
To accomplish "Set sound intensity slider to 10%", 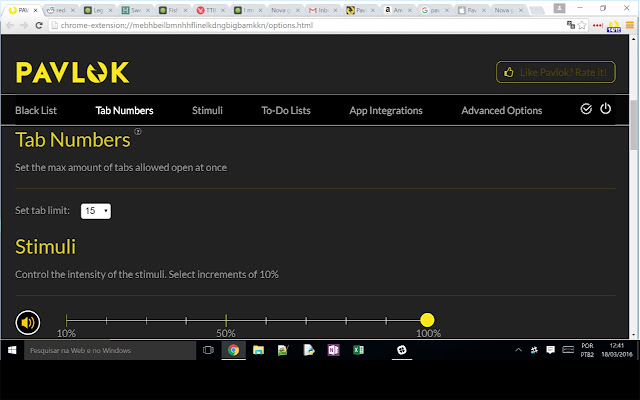I will pyautogui.click(x=67, y=320).
